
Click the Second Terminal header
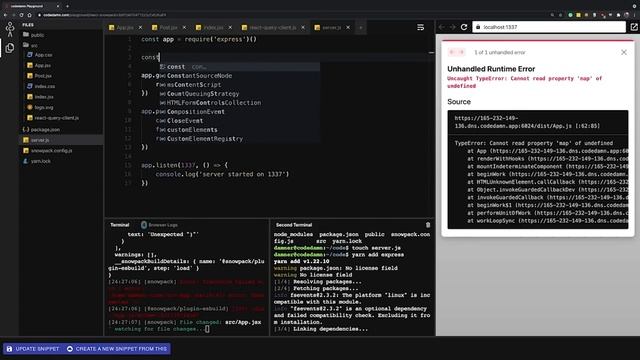[294, 225]
